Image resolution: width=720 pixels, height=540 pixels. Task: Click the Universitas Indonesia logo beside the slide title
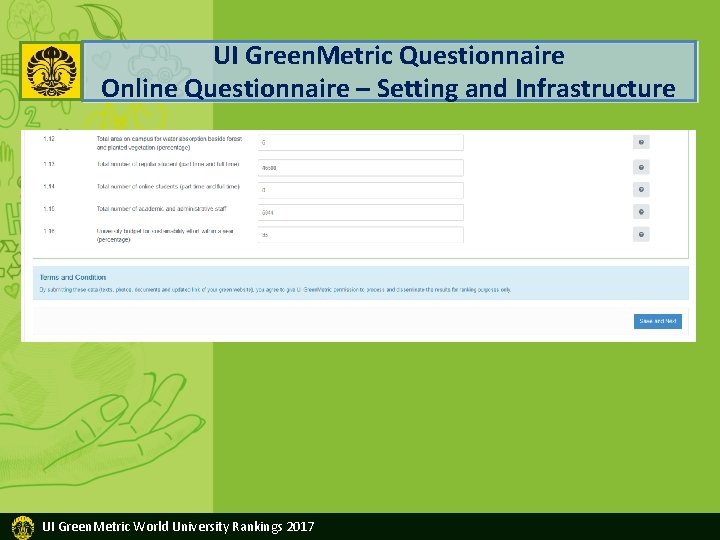[51, 71]
